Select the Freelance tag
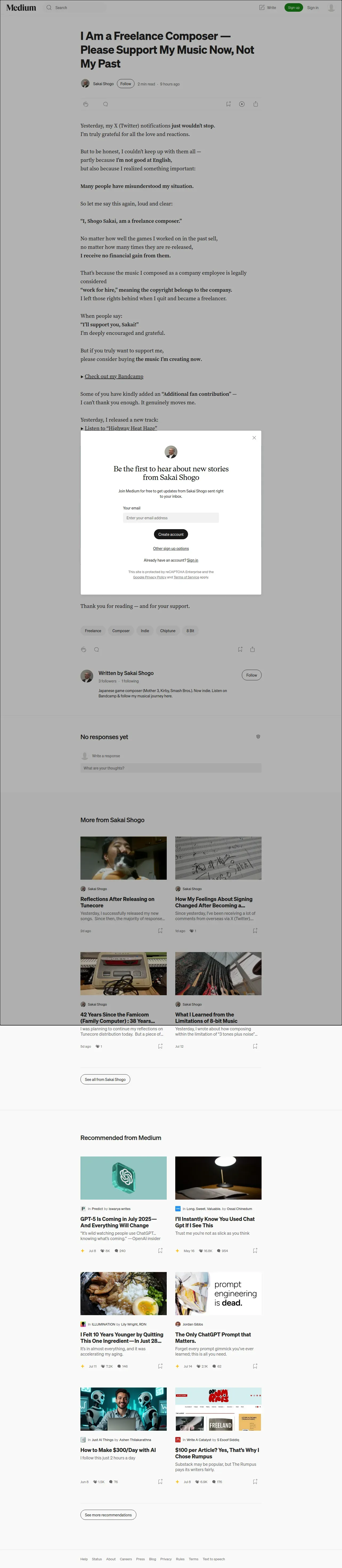This screenshot has width=342, height=1568. [x=93, y=631]
